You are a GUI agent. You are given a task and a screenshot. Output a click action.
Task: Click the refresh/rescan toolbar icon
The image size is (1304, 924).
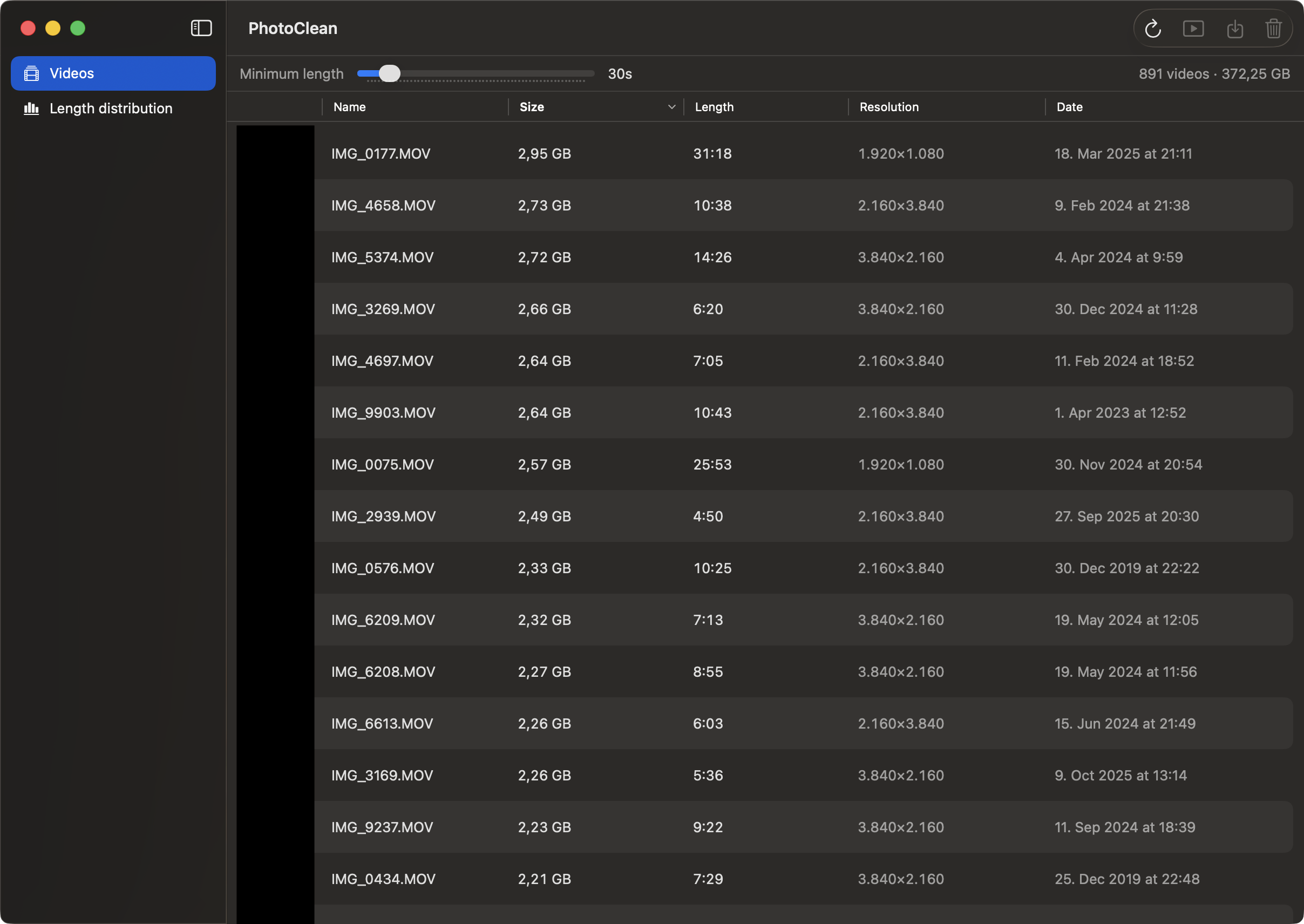(1153, 29)
